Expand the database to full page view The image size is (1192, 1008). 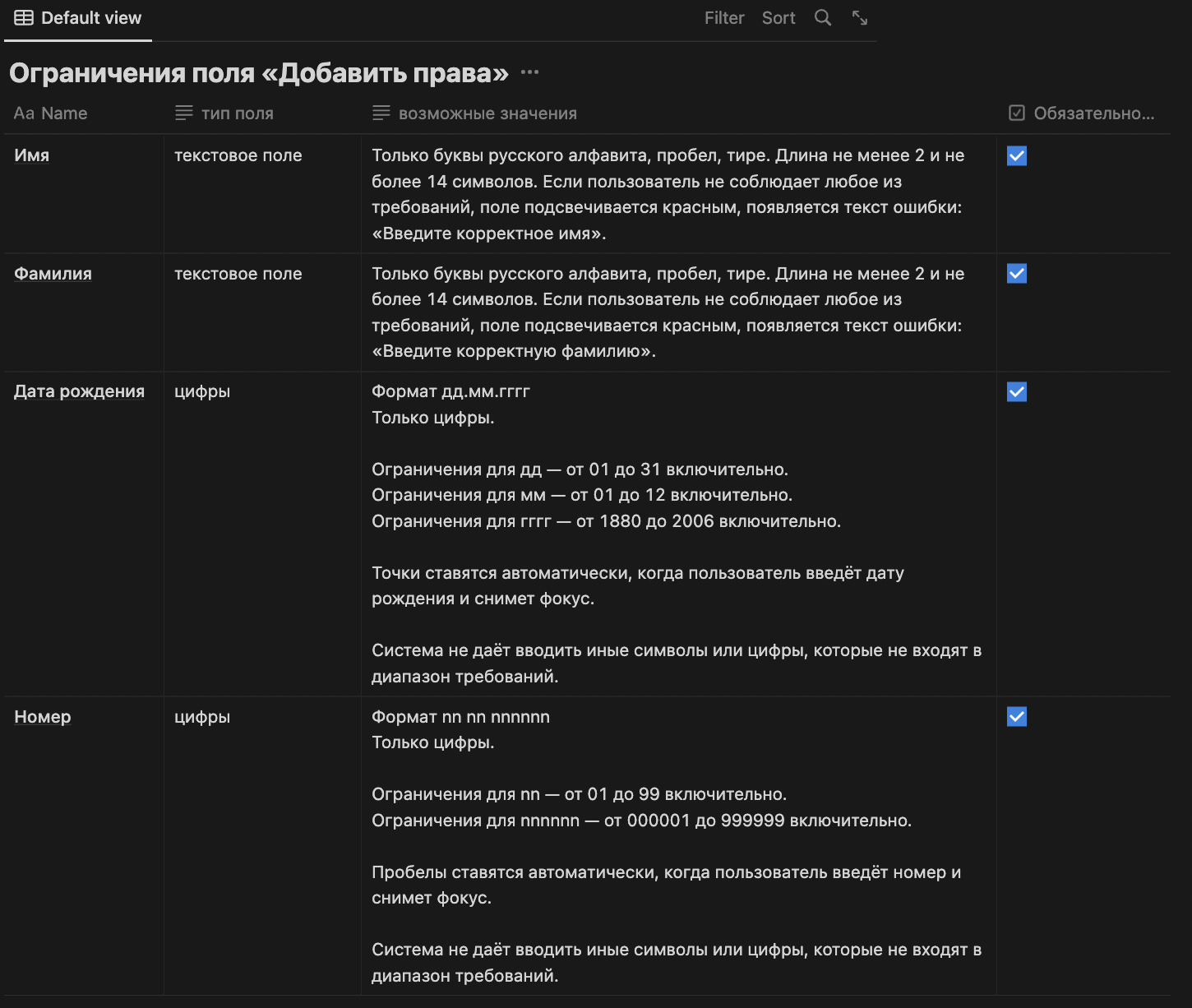[859, 17]
